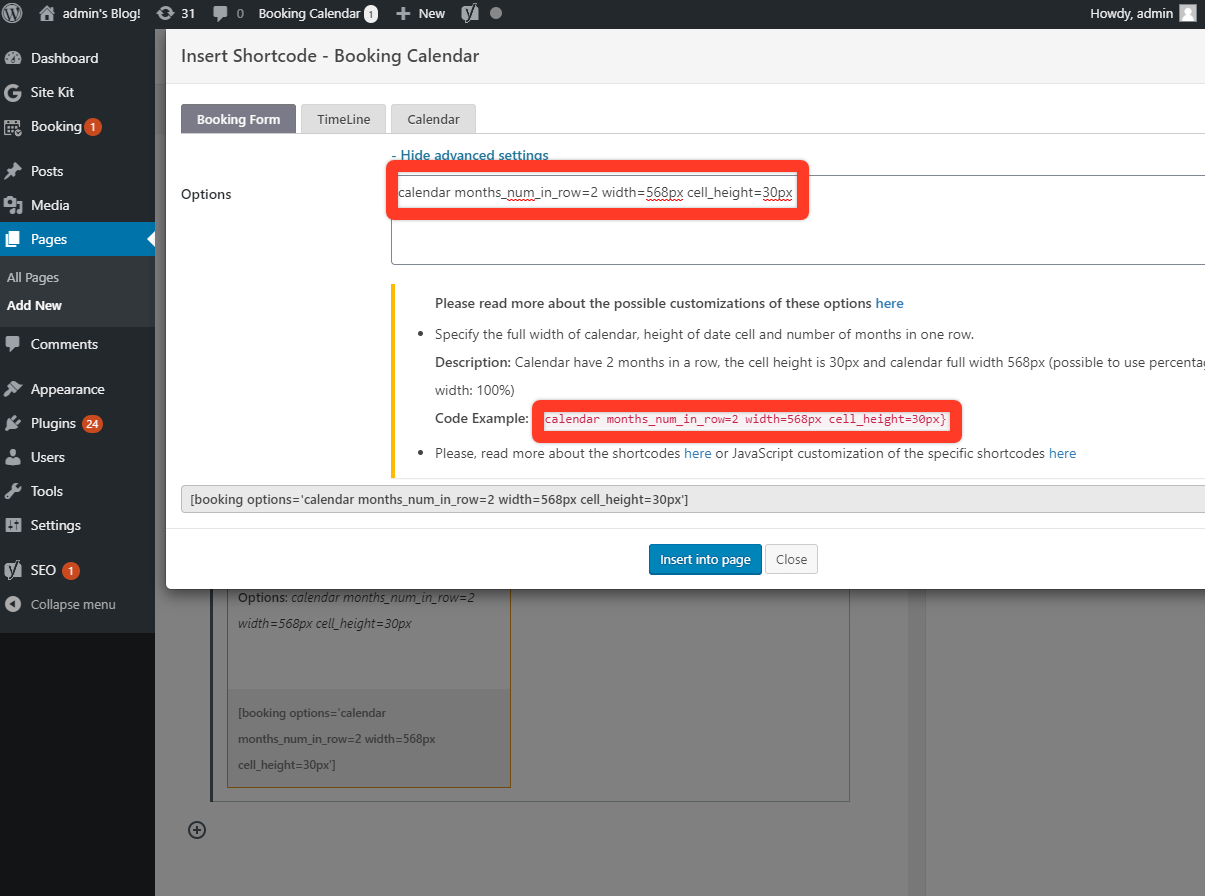Hide advanced settings

470,155
